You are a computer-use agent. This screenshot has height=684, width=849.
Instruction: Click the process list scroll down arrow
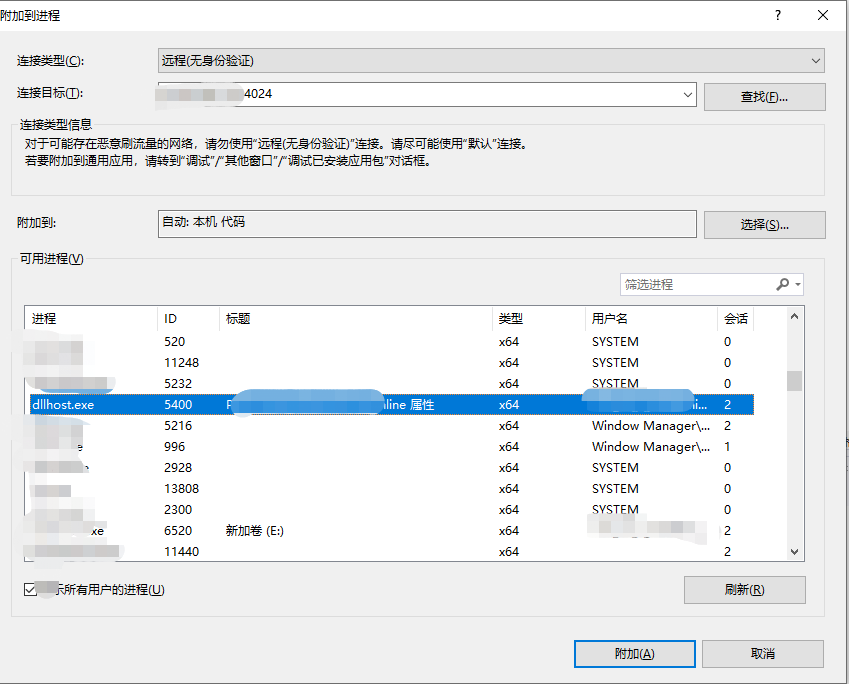tap(794, 552)
